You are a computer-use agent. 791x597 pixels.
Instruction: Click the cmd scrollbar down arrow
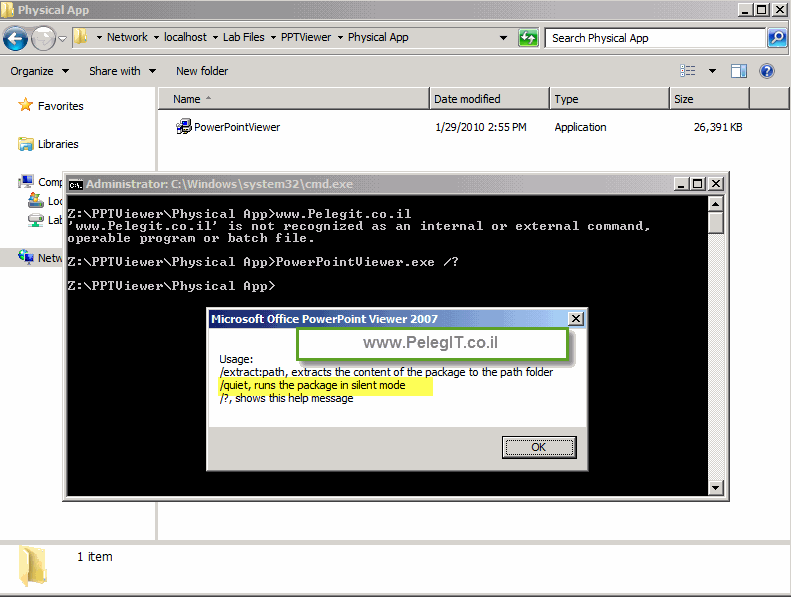click(x=715, y=487)
